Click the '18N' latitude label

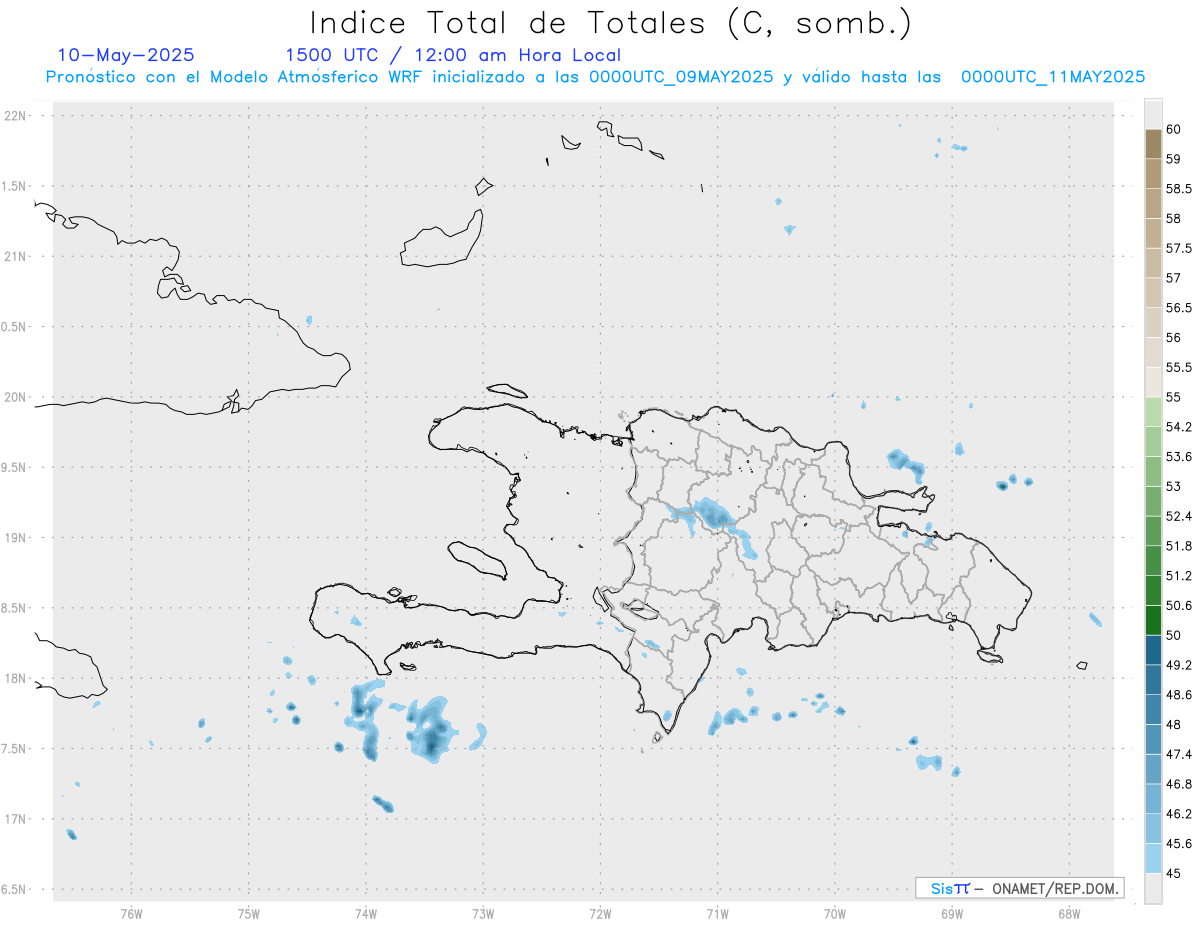(x=15, y=678)
